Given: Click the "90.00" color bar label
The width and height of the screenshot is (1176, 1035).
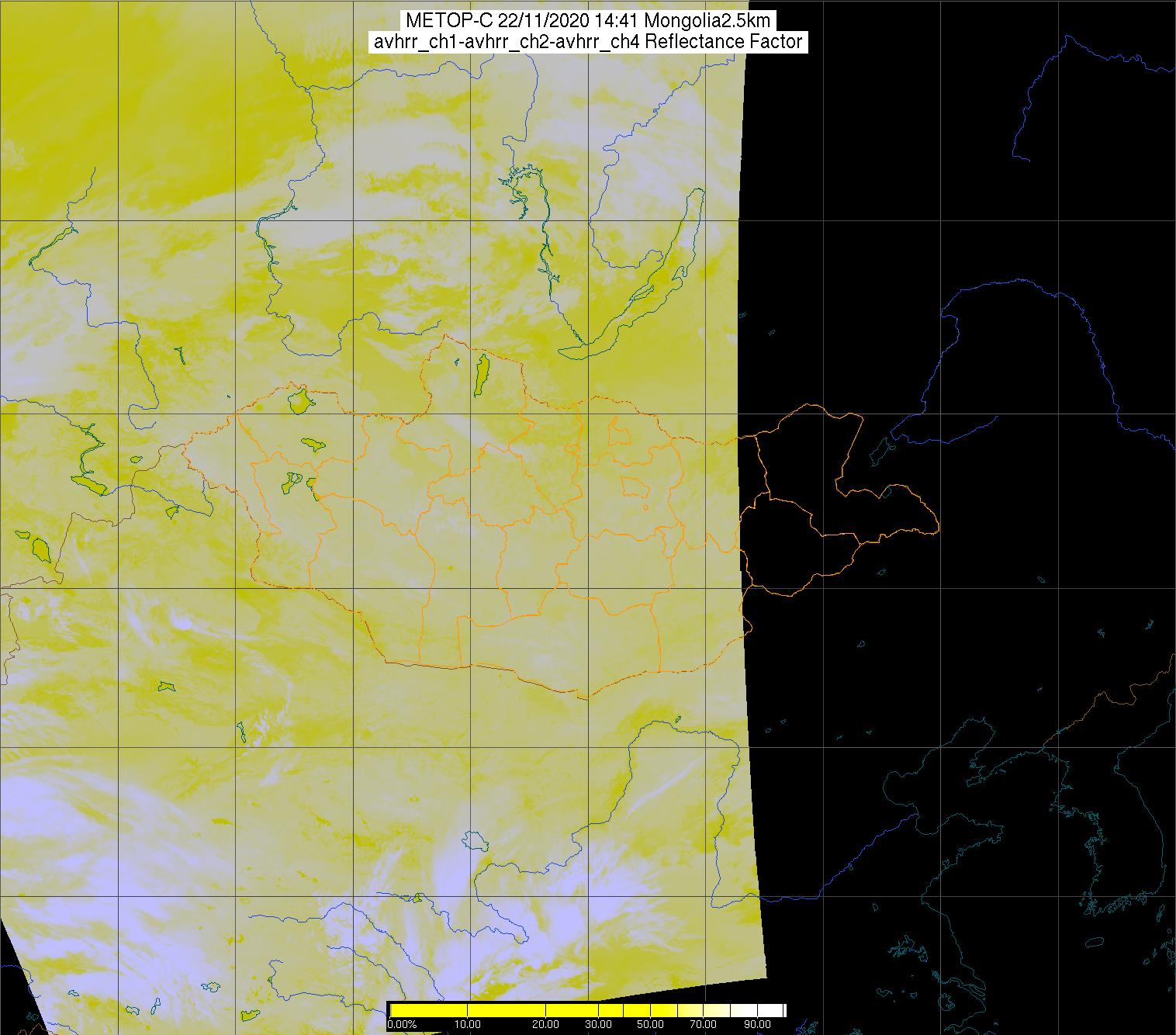Looking at the screenshot, I should pyautogui.click(x=757, y=1025).
